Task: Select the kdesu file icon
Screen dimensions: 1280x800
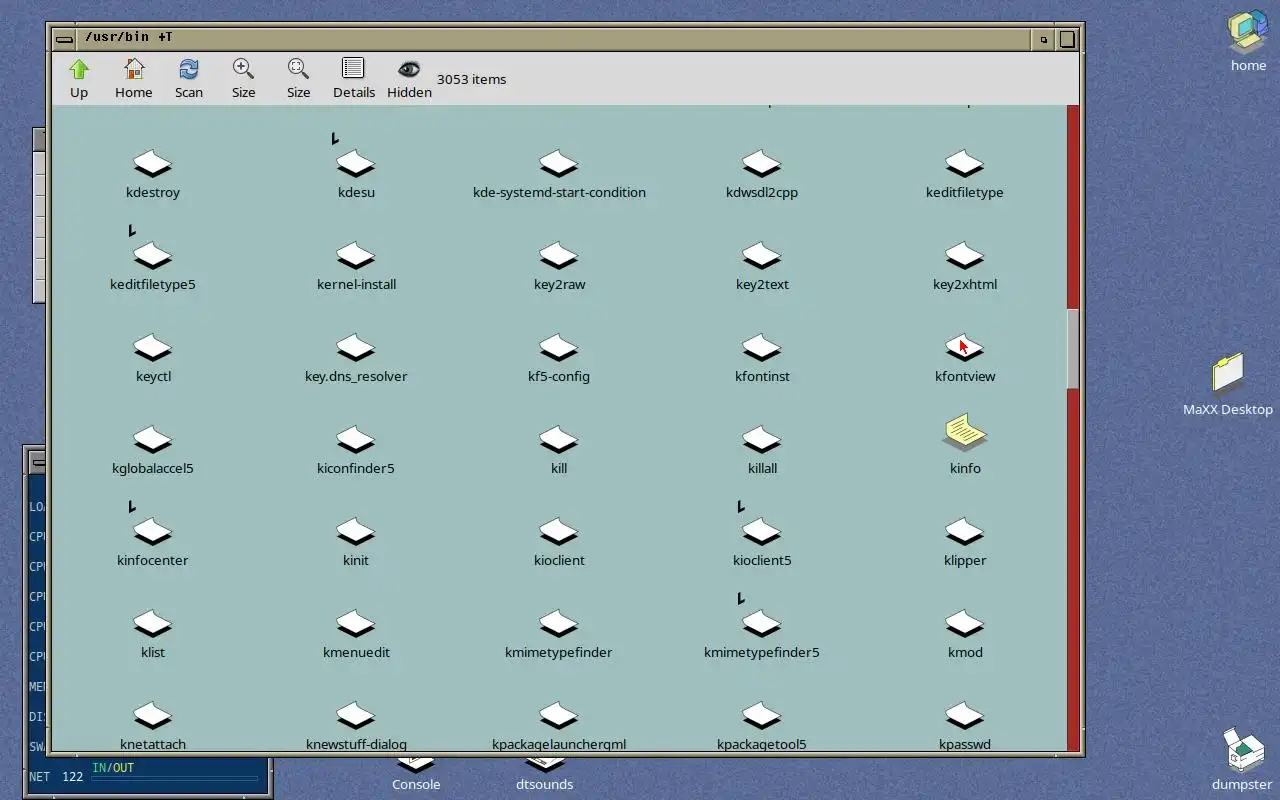Action: coord(356,164)
